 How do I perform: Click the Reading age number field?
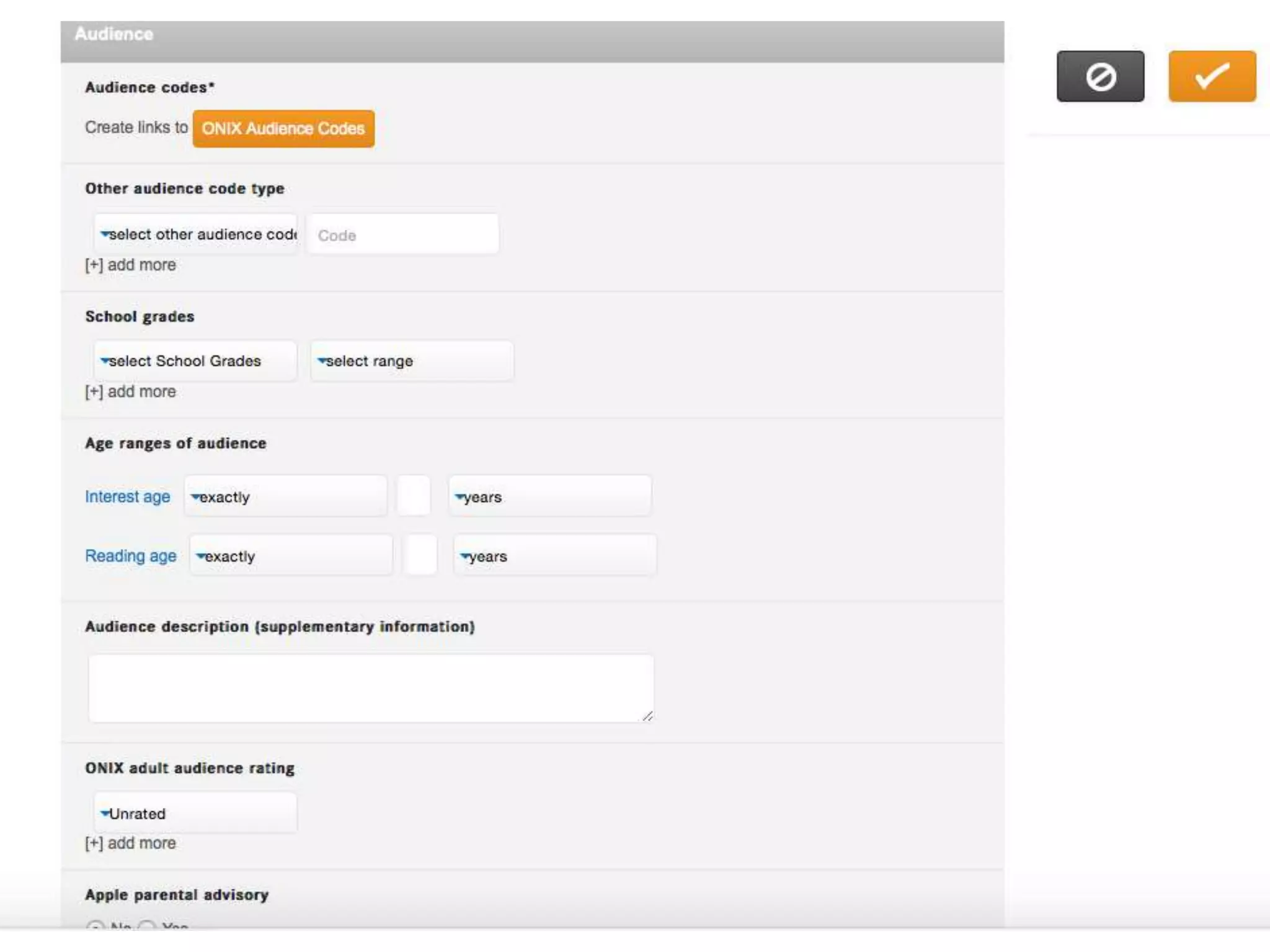420,555
